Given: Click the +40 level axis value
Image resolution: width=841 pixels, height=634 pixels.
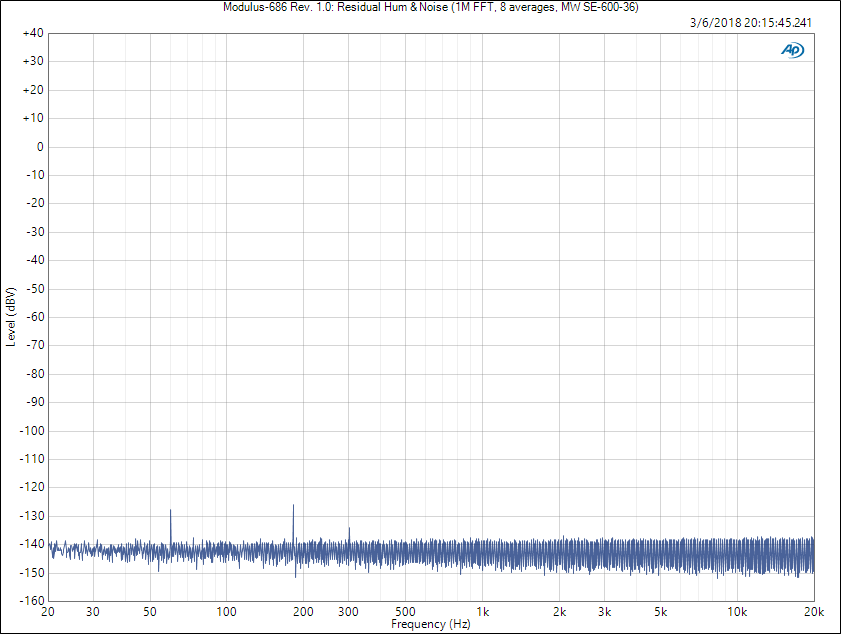Looking at the screenshot, I should (x=33, y=33).
